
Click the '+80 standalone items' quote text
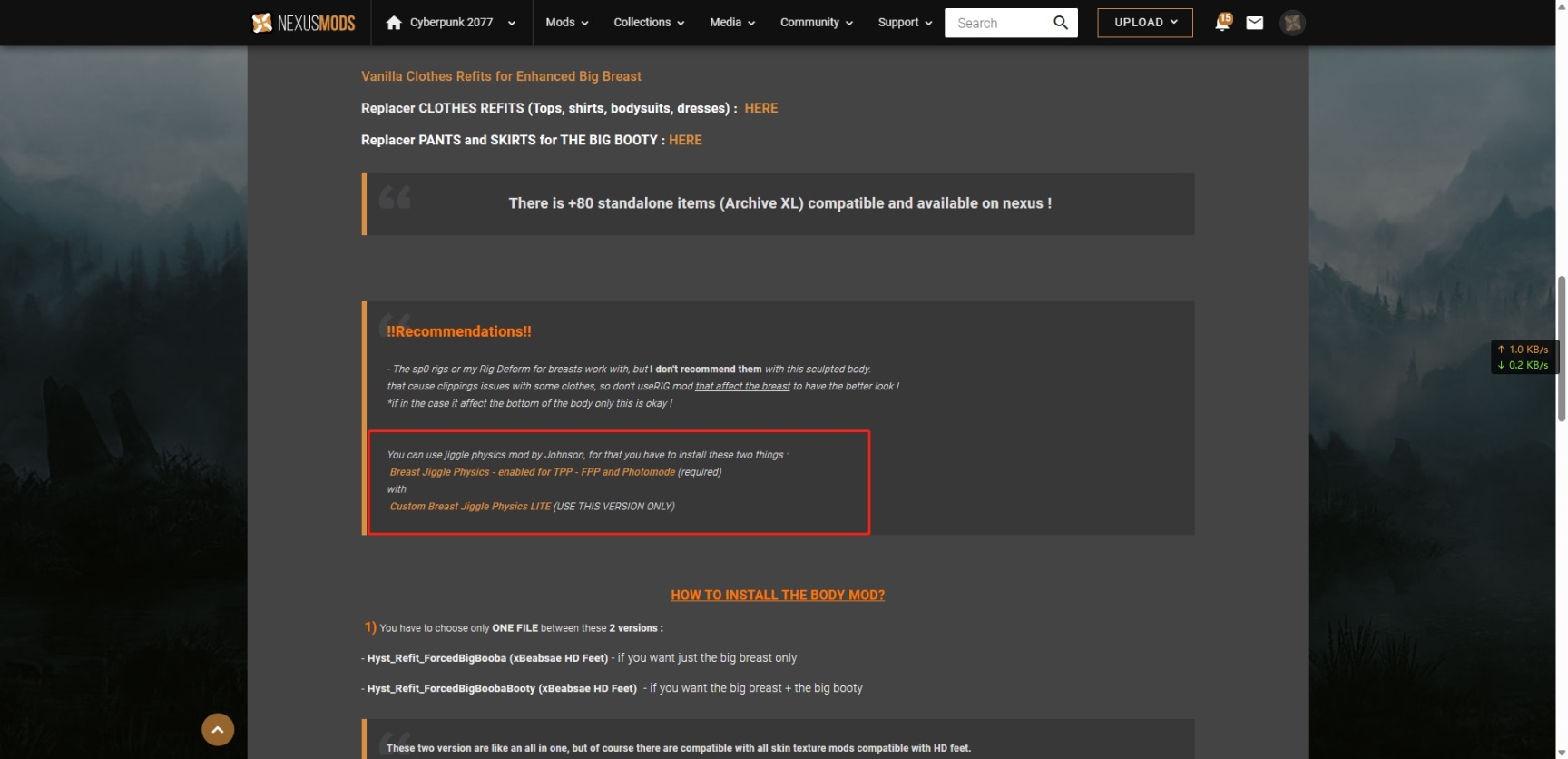pyautogui.click(x=780, y=203)
